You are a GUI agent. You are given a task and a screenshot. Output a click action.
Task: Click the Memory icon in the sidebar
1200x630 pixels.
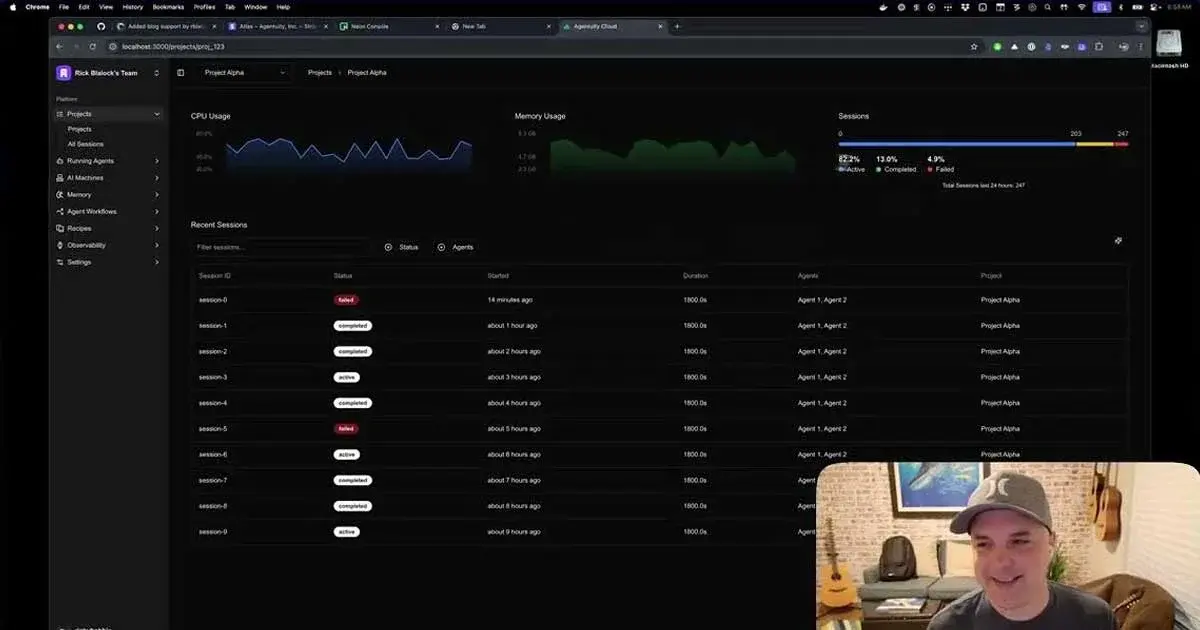(62, 194)
